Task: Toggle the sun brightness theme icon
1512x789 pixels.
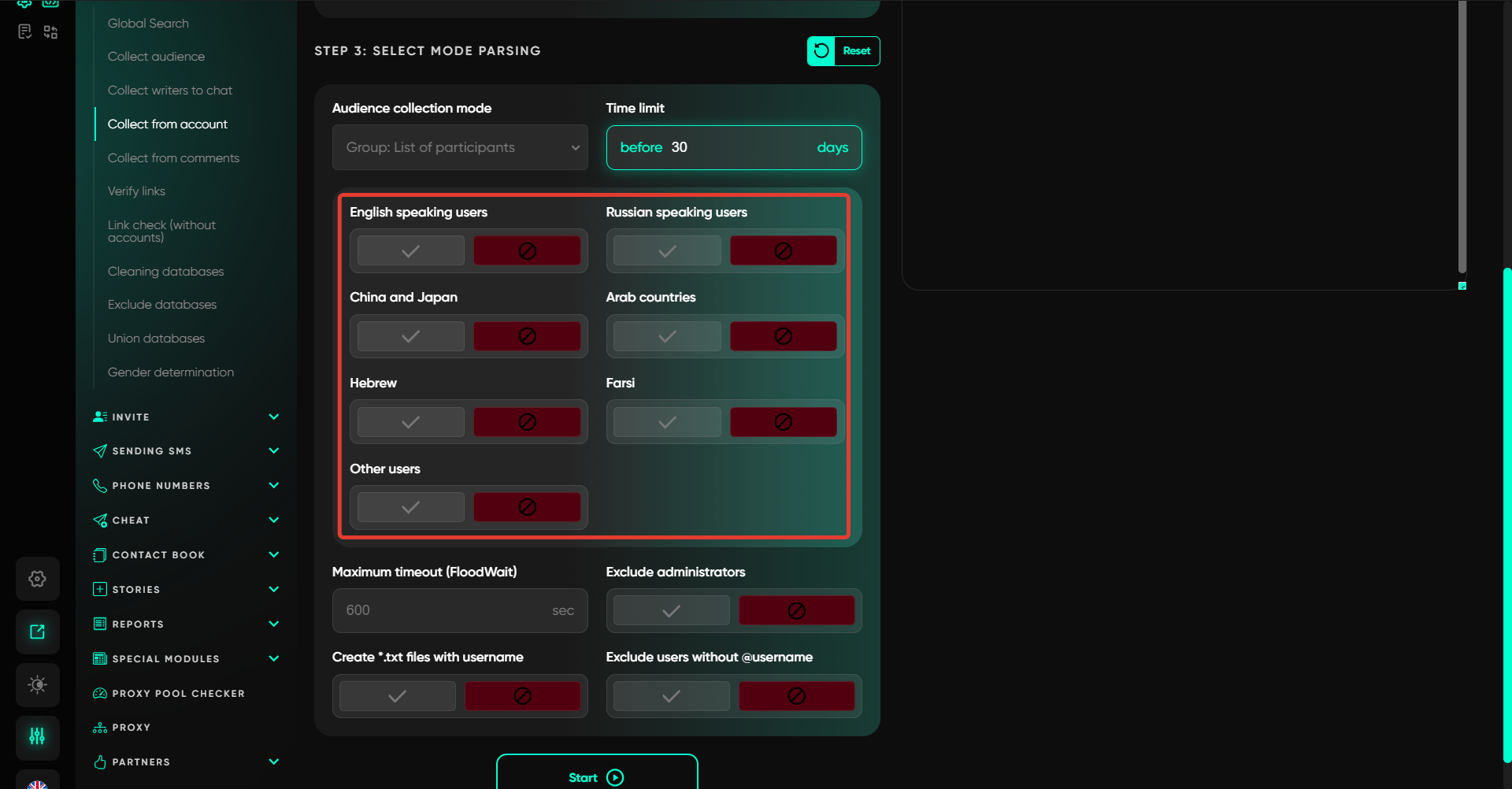Action: (37, 684)
